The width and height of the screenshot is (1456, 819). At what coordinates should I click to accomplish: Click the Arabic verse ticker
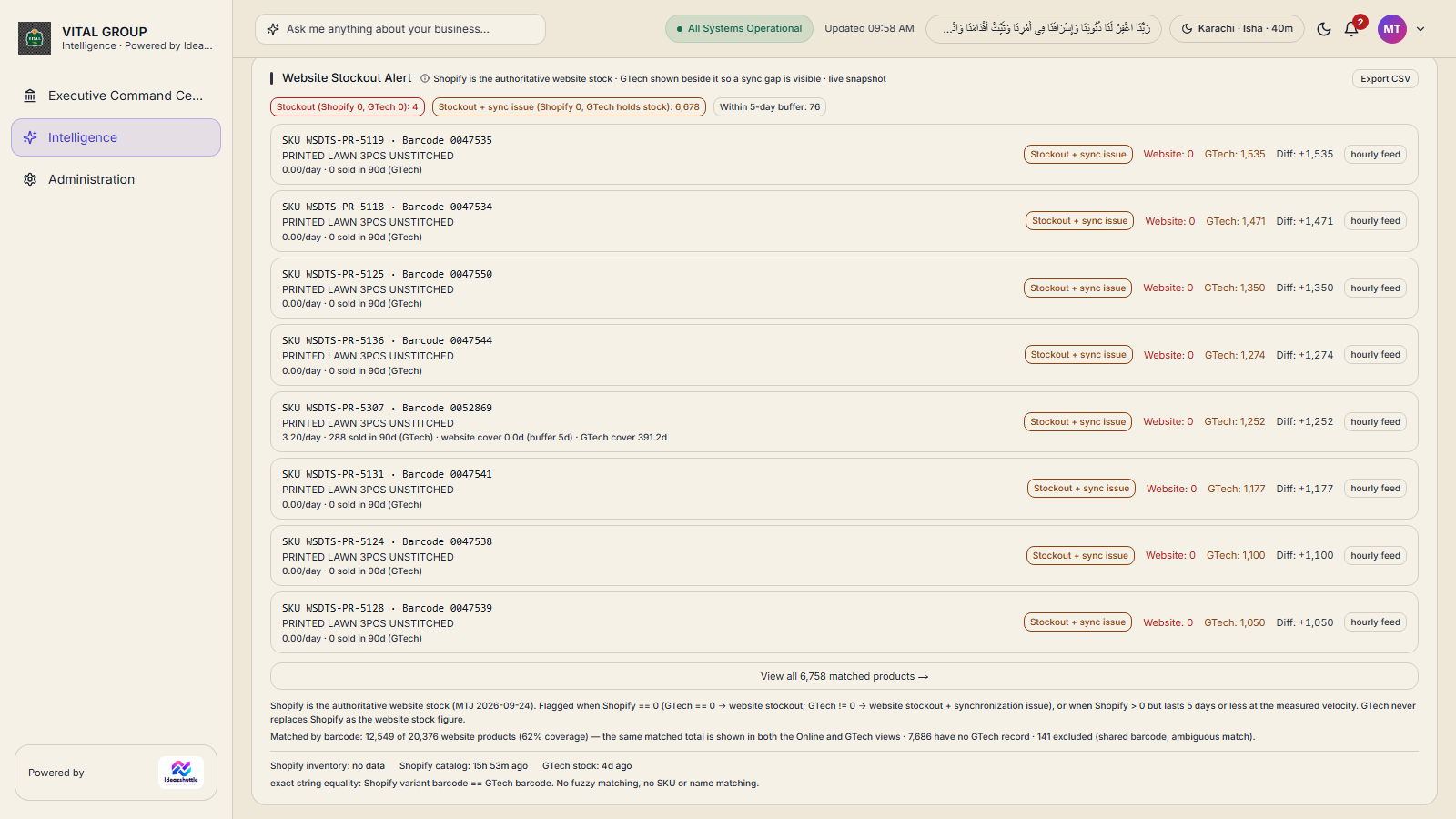[1044, 29]
